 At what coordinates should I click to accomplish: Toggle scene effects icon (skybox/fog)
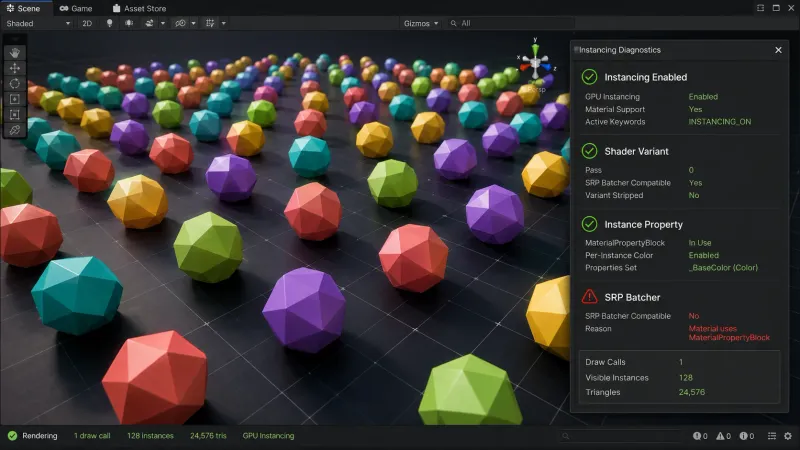(x=149, y=23)
